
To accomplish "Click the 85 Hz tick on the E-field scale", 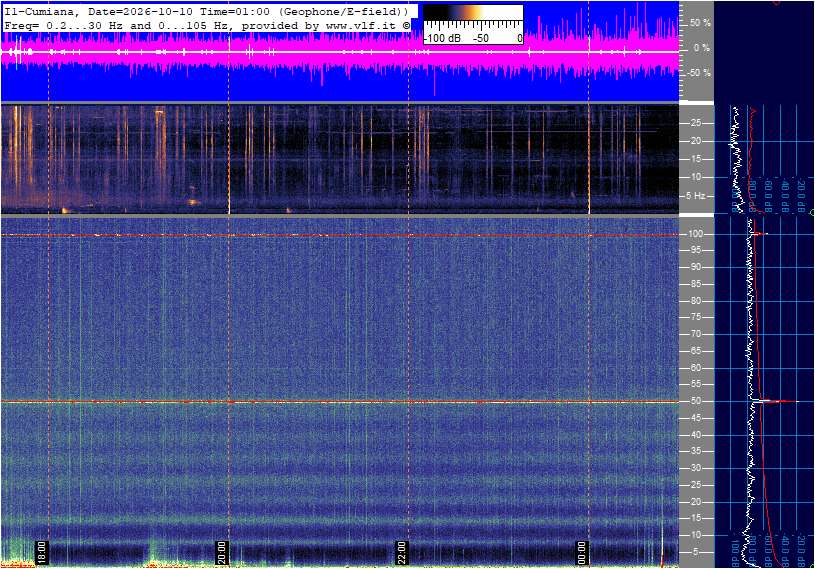I will 695,284.
